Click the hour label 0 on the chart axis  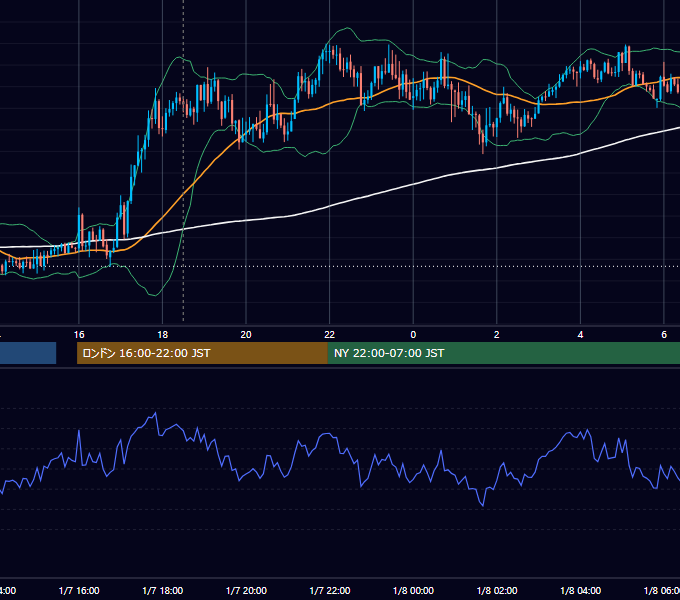tap(413, 335)
